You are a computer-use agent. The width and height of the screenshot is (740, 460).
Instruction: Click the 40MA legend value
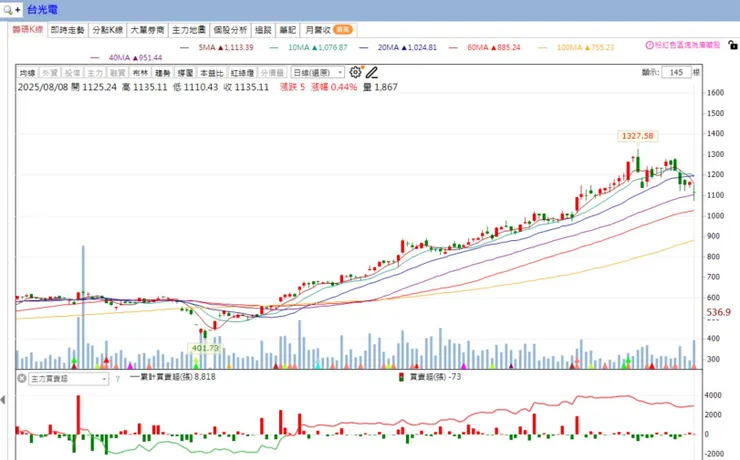pos(135,58)
